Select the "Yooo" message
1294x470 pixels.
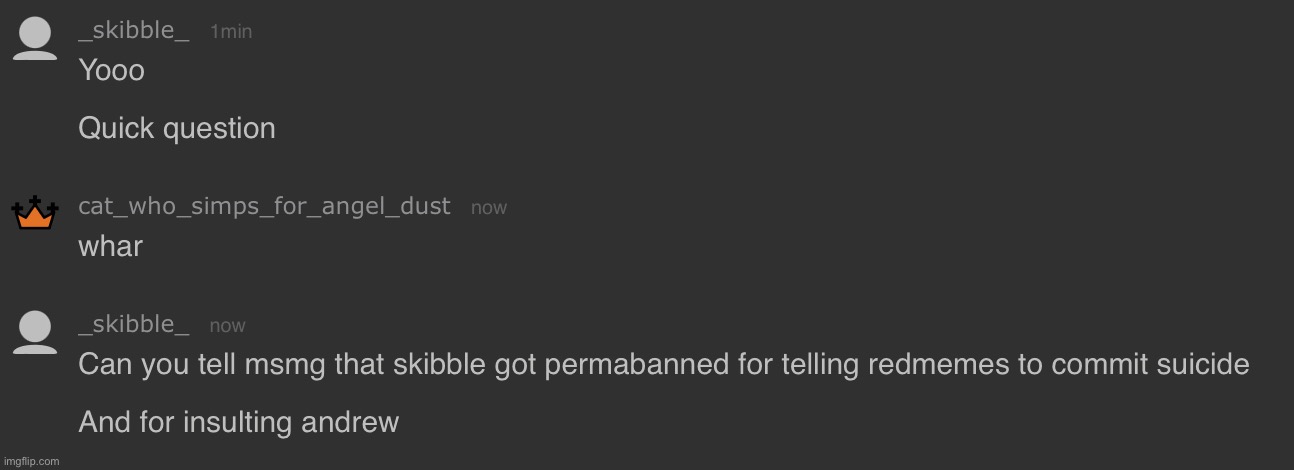pyautogui.click(x=111, y=70)
